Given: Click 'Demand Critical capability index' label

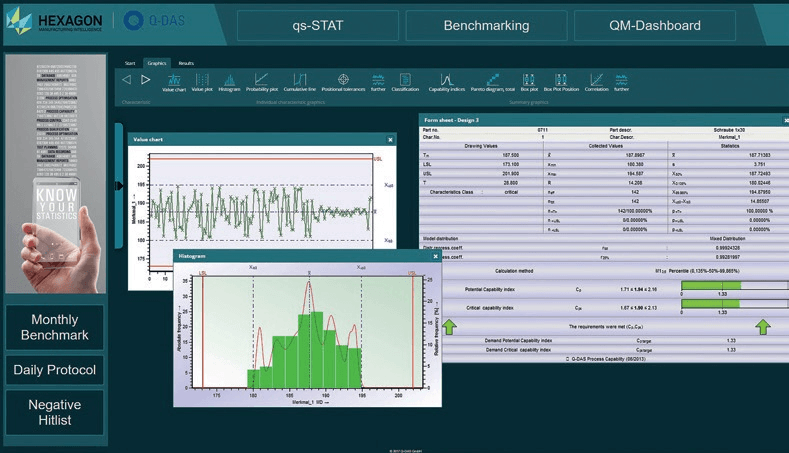Looking at the screenshot, I should [x=518, y=350].
